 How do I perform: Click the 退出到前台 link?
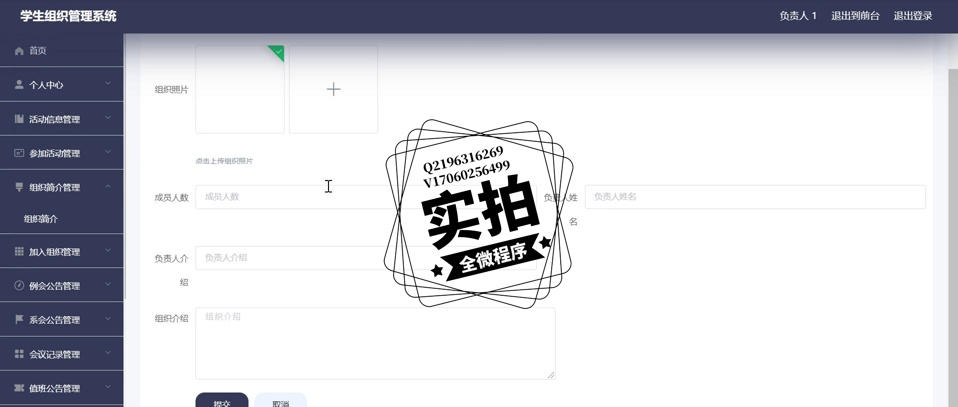[855, 16]
